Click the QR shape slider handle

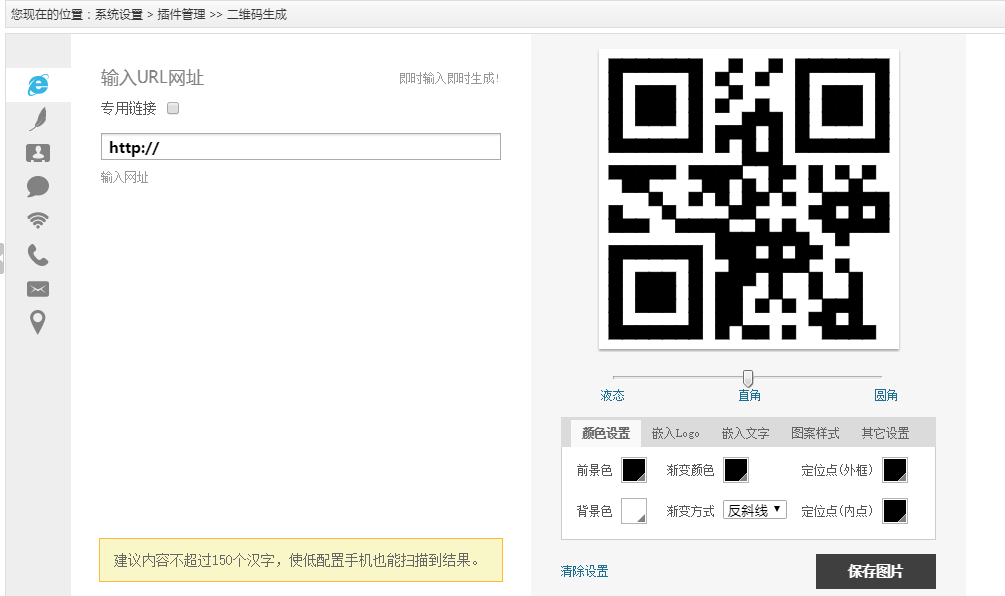(747, 378)
